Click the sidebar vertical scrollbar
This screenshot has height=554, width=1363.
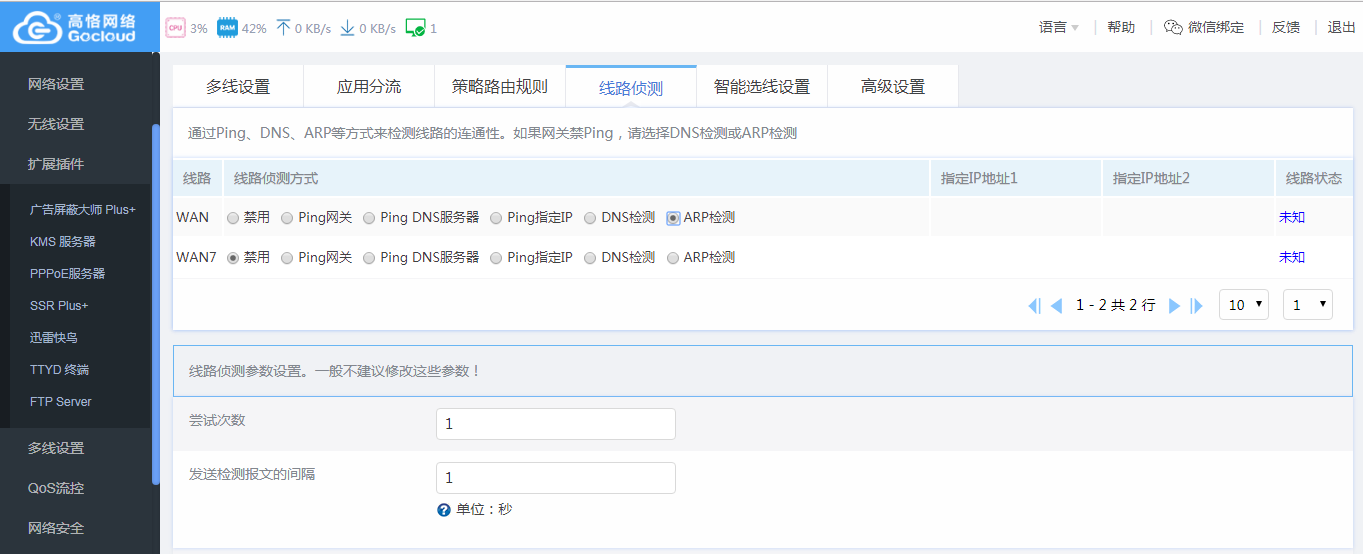[x=155, y=300]
